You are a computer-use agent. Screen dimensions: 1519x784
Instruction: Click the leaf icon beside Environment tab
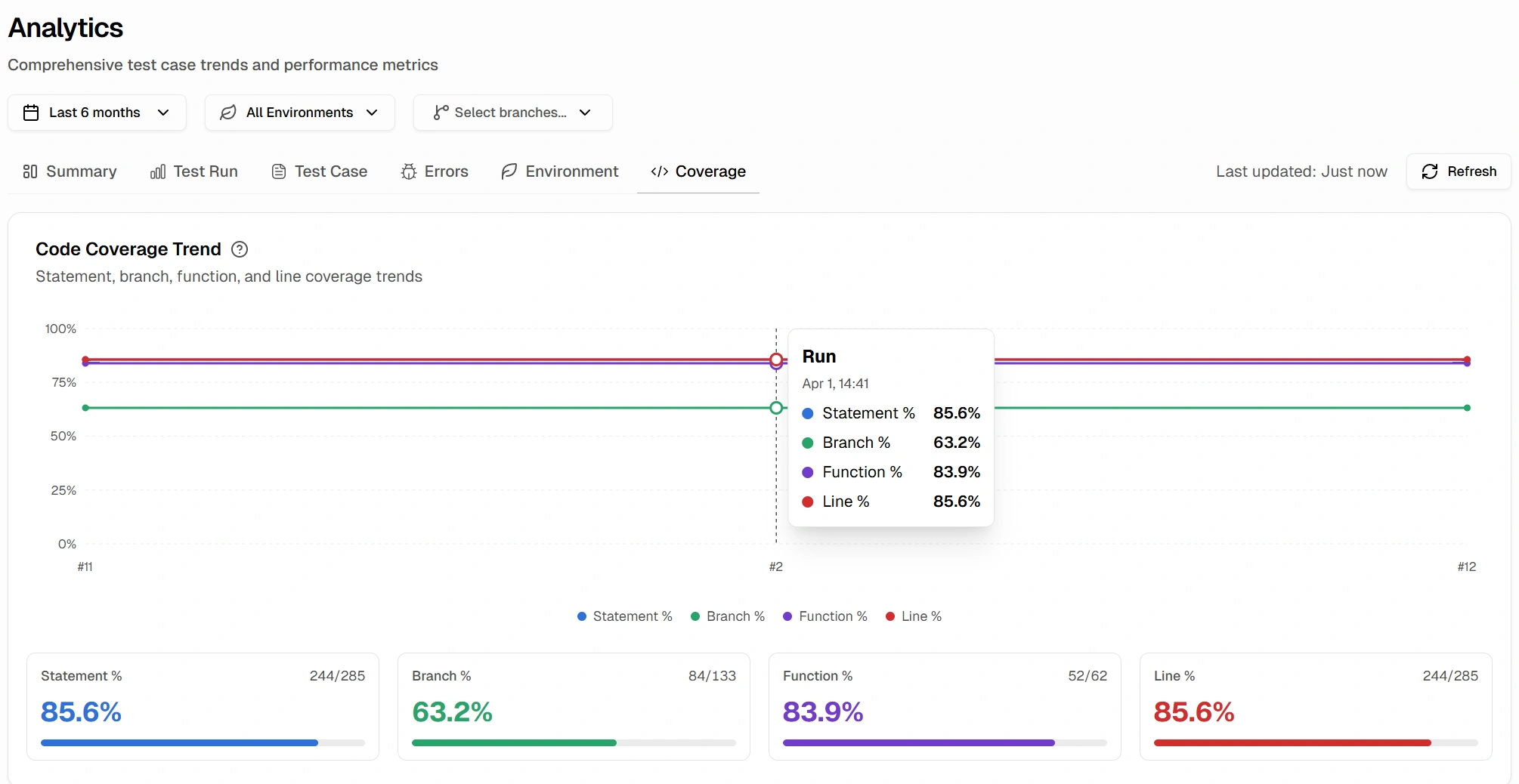coord(509,171)
